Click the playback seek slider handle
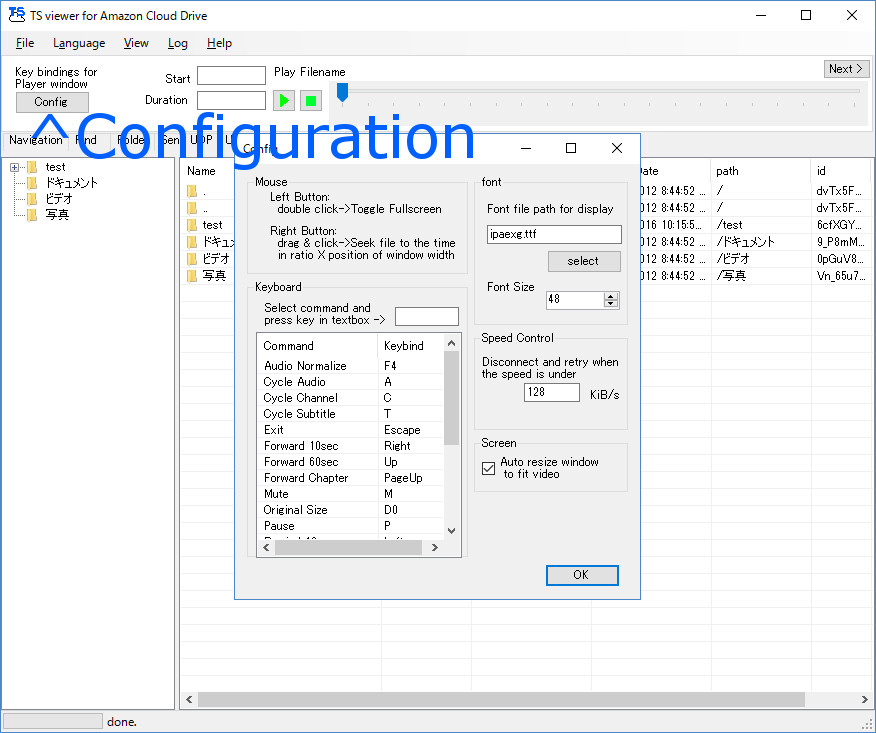 pos(342,92)
